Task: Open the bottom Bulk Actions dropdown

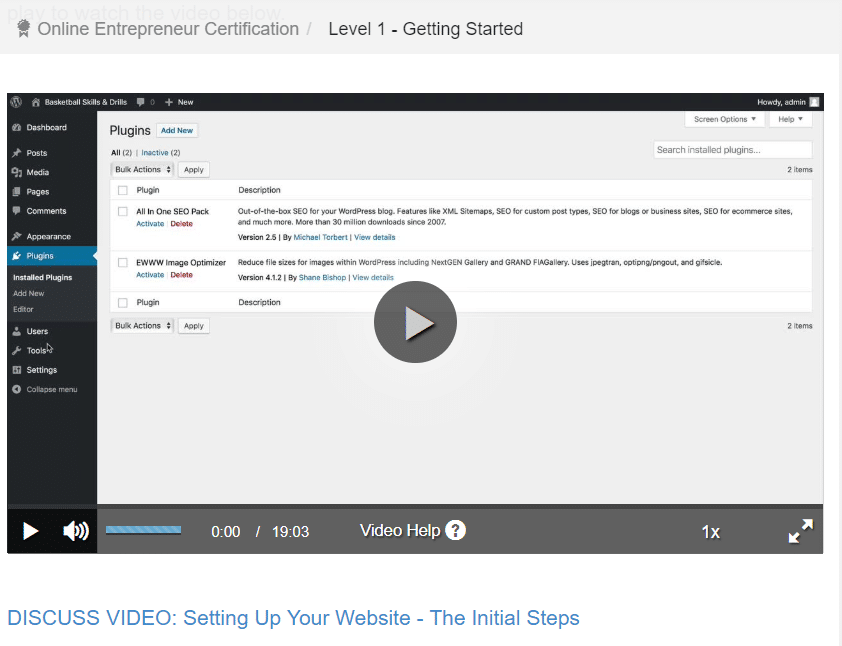Action: coord(142,326)
